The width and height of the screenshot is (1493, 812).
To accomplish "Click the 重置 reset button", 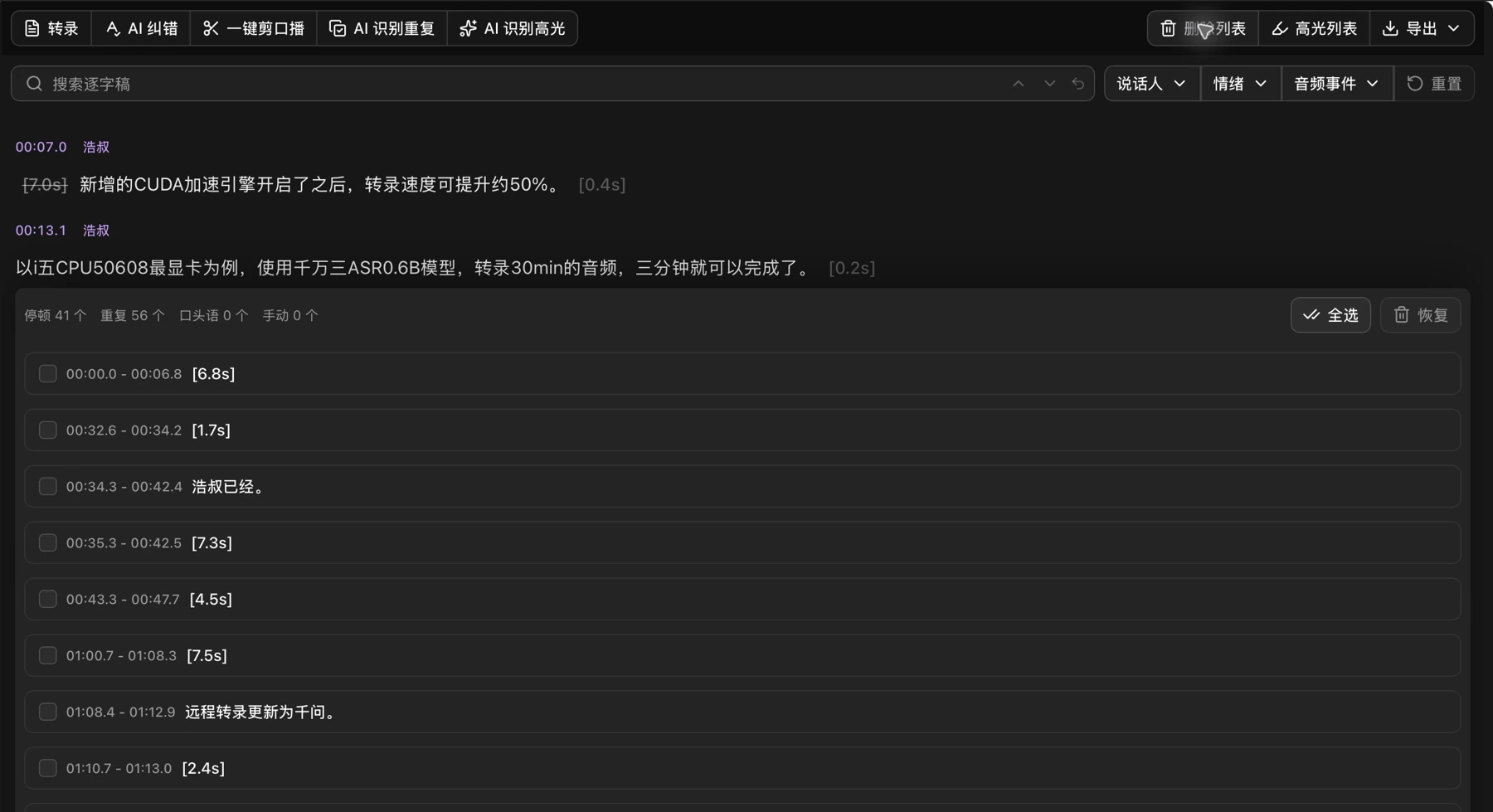I will (x=1435, y=84).
